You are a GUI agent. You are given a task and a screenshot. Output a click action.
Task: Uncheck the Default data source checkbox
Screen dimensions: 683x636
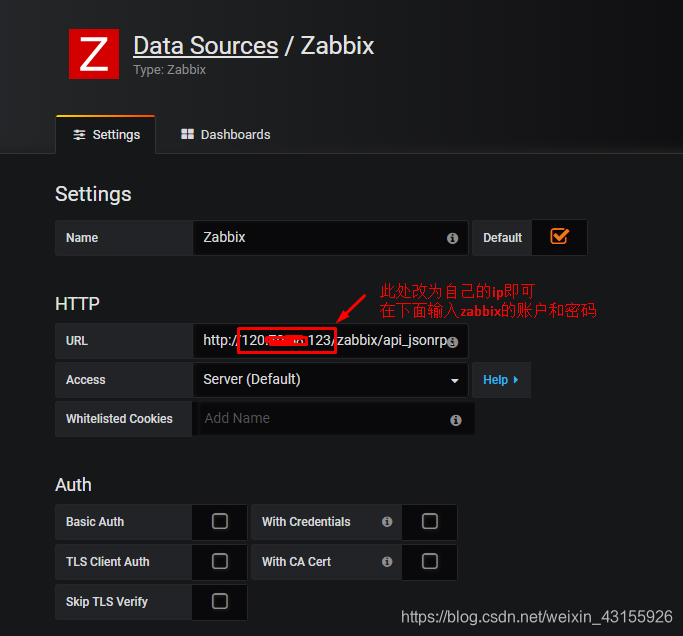coord(559,237)
